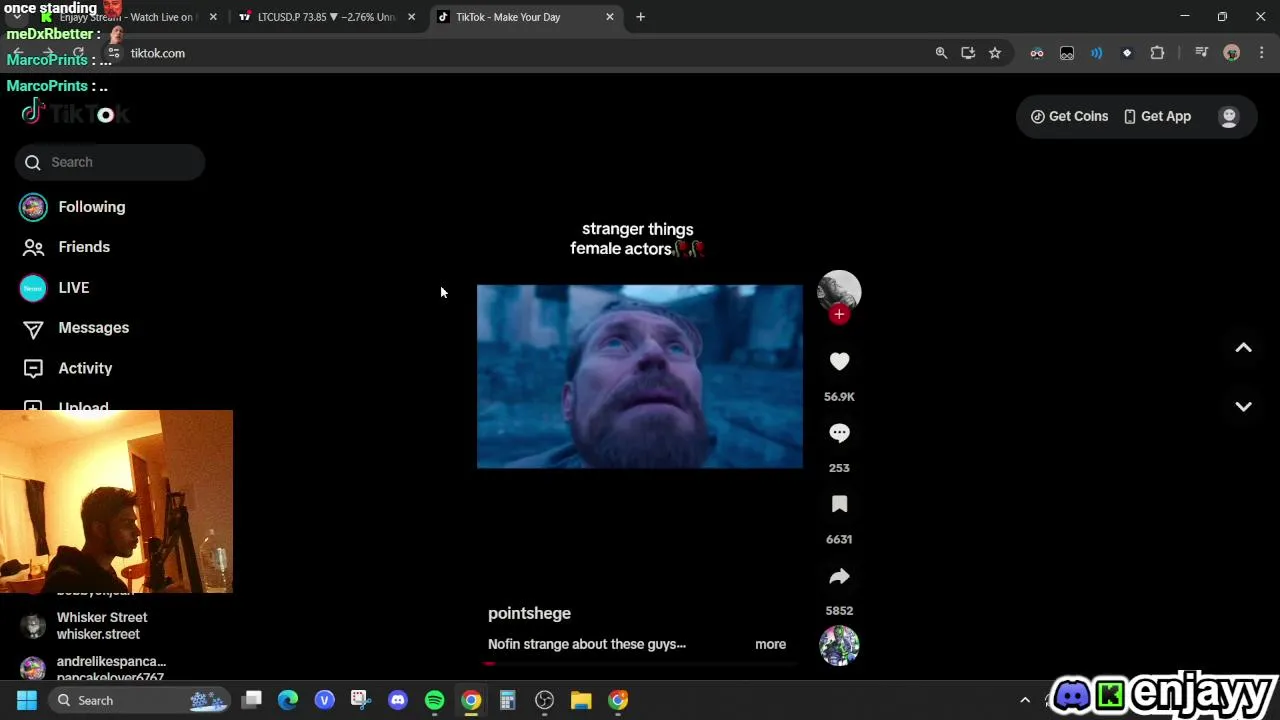
Task: Share the video using the arrow icon
Action: pos(839,576)
